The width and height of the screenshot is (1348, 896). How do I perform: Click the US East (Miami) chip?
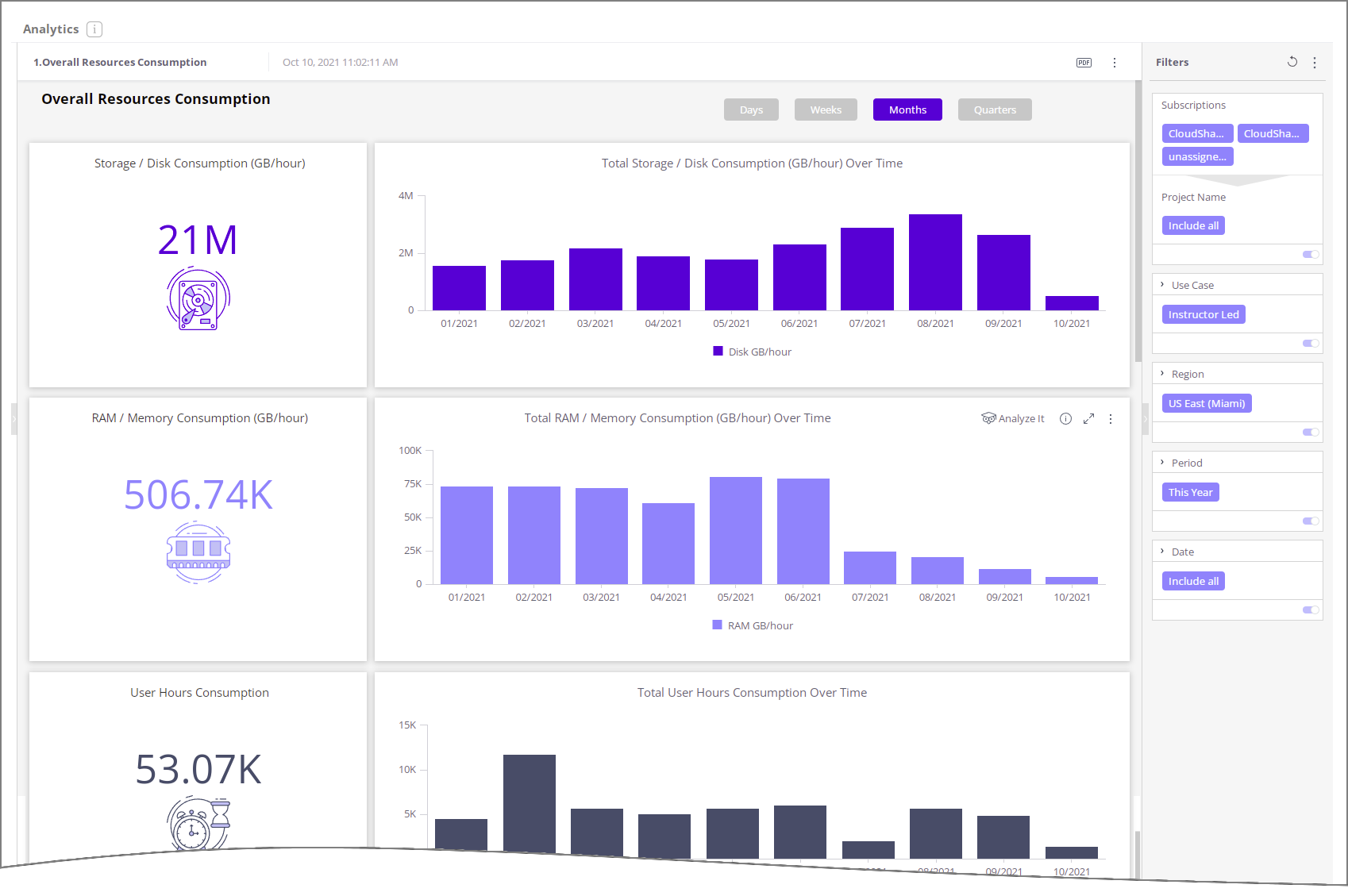pos(1207,403)
